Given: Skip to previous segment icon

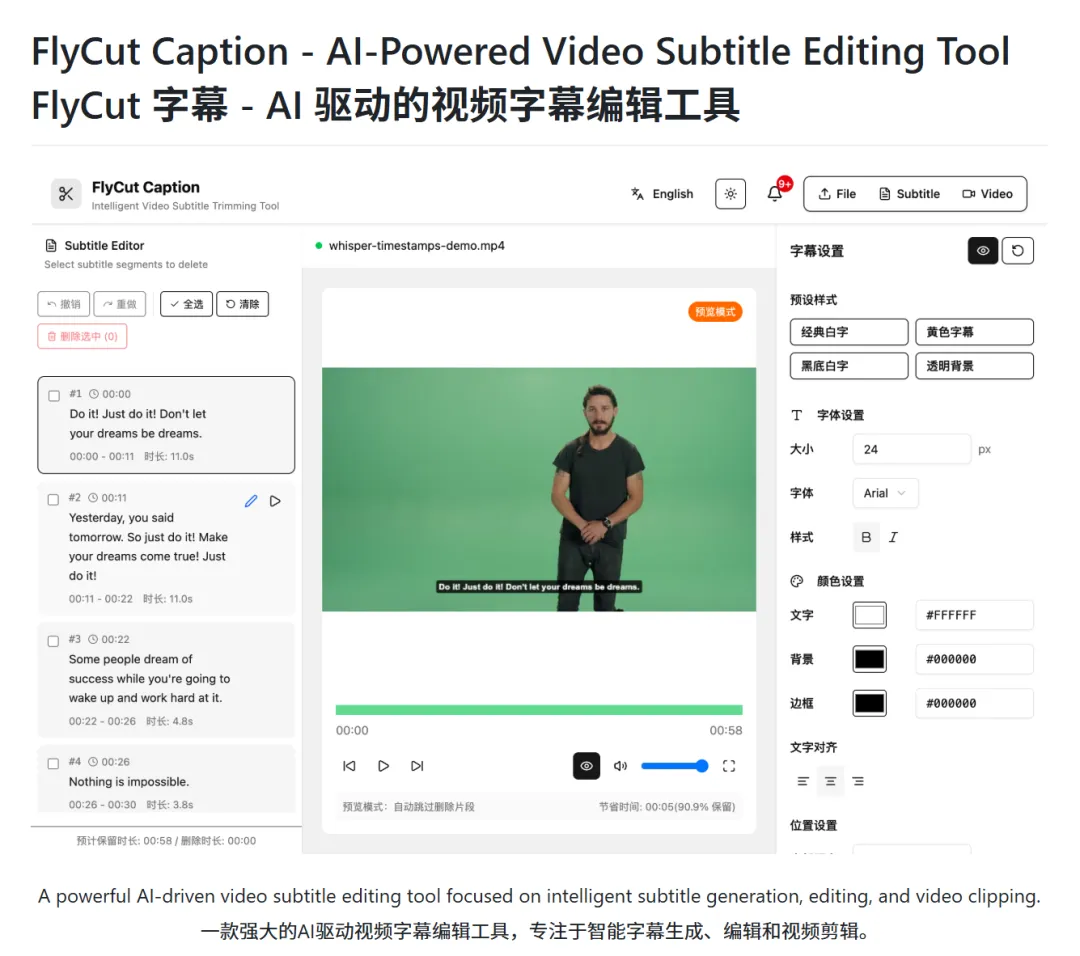Looking at the screenshot, I should [349, 766].
